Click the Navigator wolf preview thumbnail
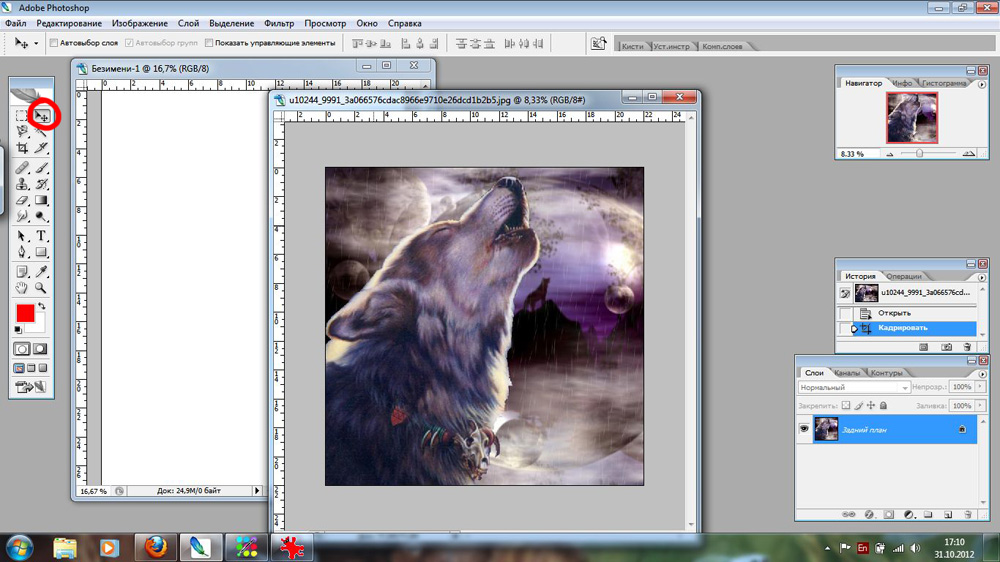The image size is (1000, 562). [x=912, y=117]
